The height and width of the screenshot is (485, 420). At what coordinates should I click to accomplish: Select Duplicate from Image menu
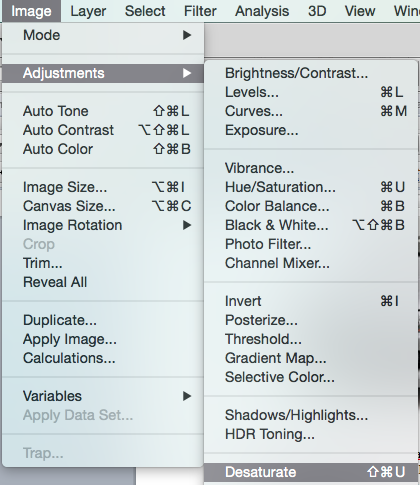tap(103, 320)
